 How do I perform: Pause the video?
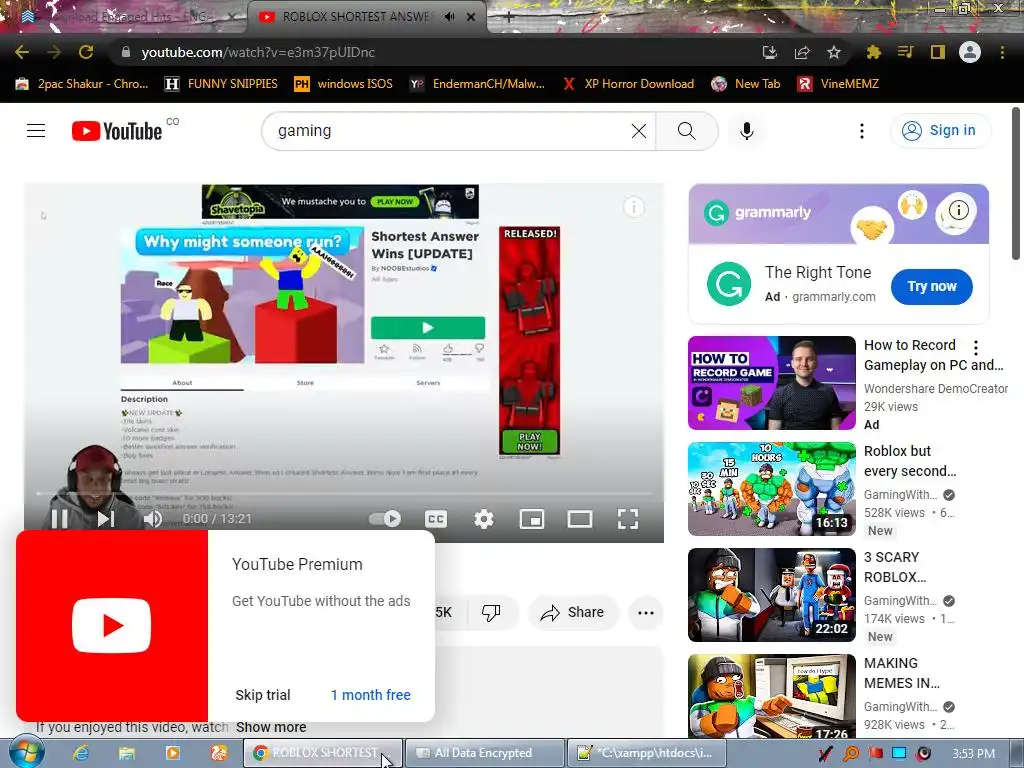click(x=59, y=519)
